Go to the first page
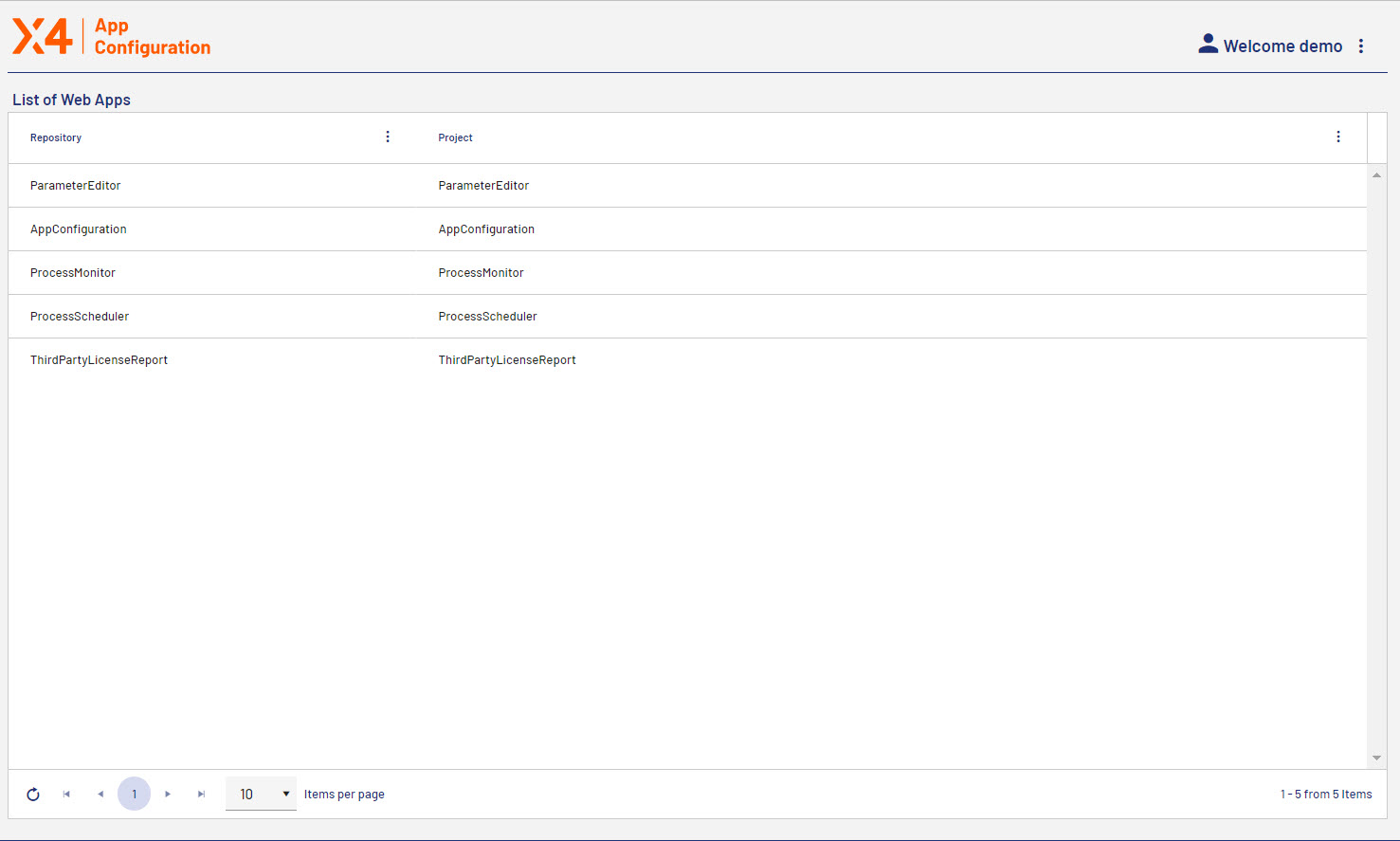The image size is (1400, 841). pyautogui.click(x=66, y=795)
